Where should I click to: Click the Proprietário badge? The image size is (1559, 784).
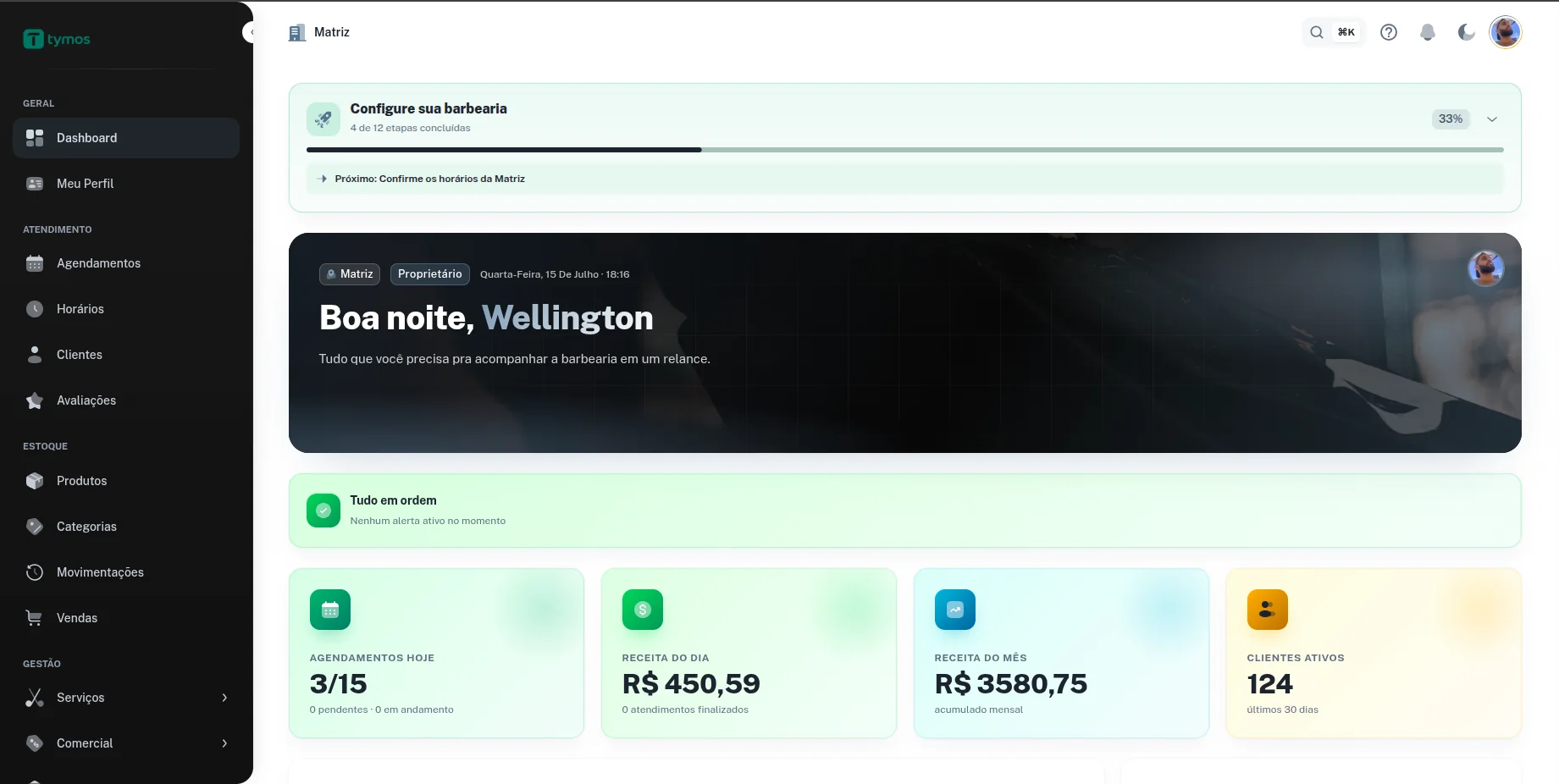[430, 274]
